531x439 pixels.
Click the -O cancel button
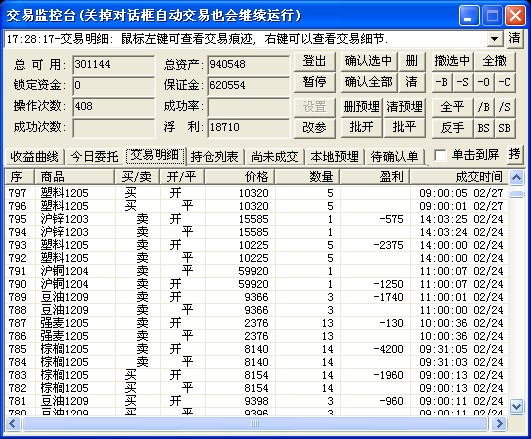[x=484, y=82]
